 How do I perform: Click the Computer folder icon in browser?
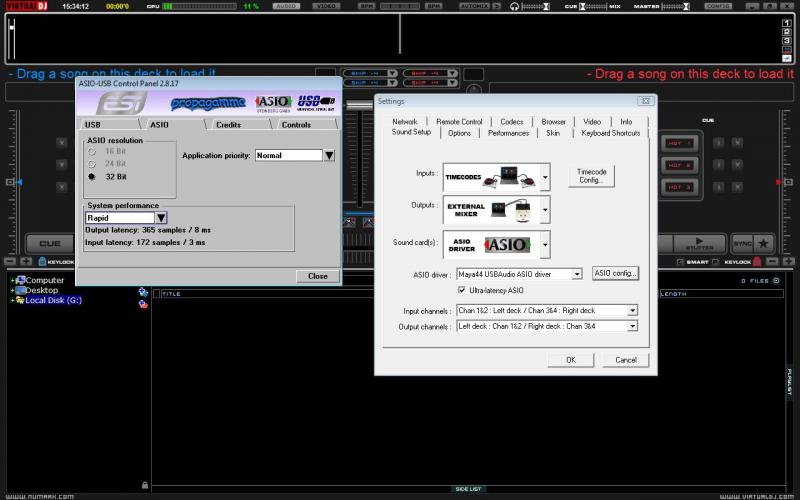[21, 281]
